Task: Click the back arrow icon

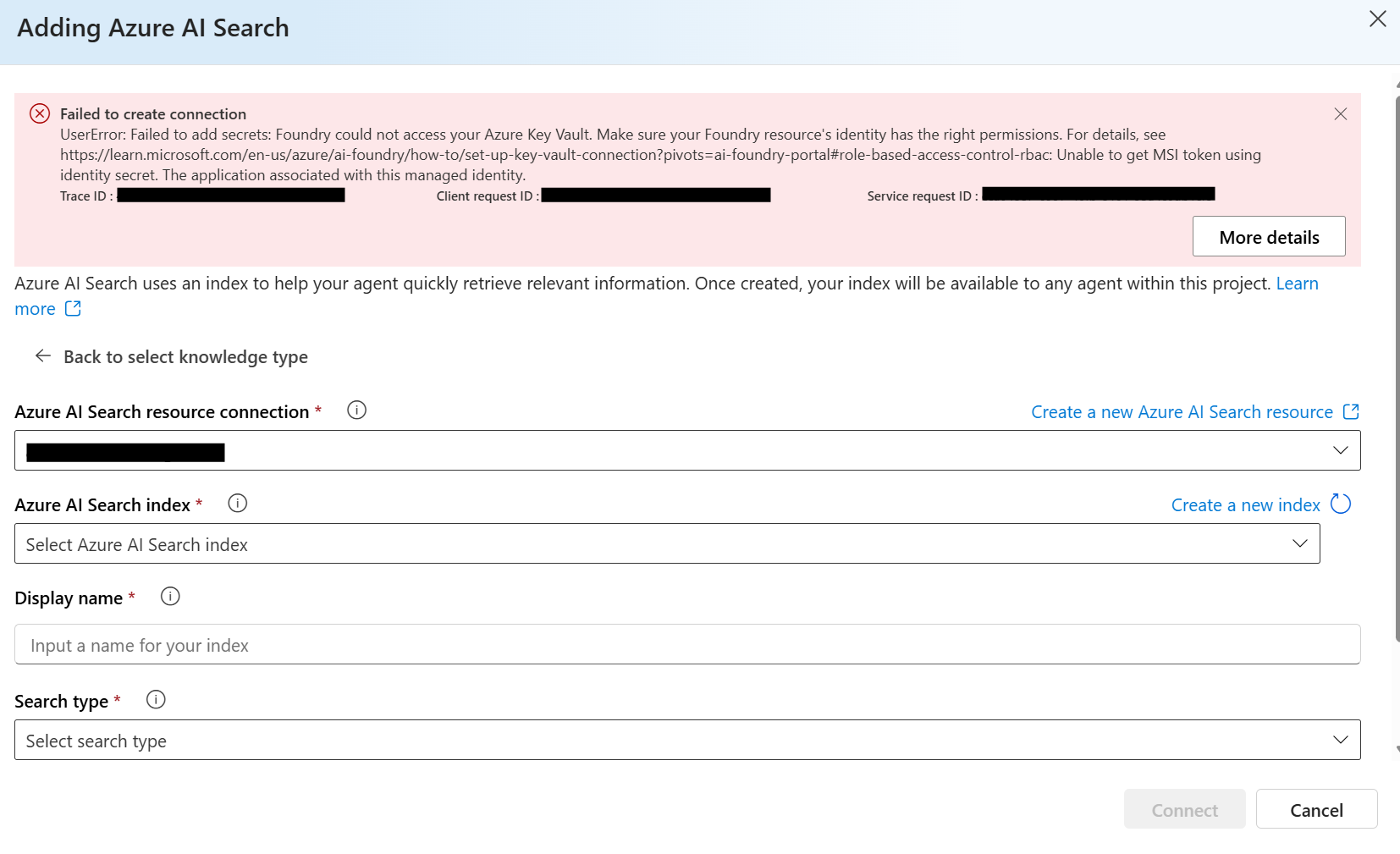Action: click(43, 356)
